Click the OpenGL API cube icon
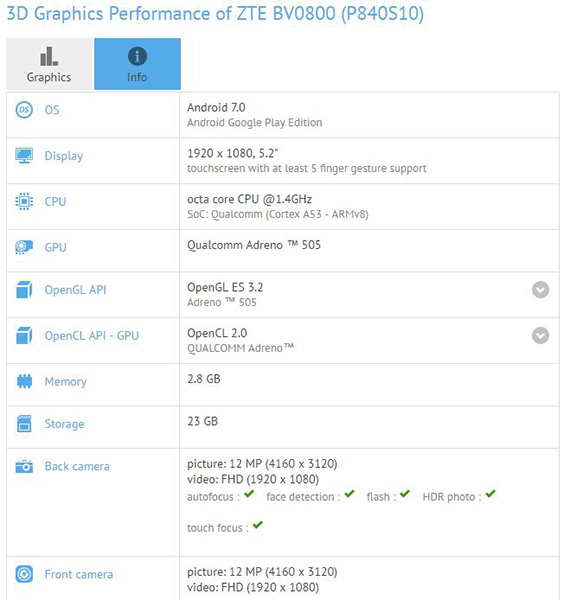This screenshot has width=564, height=600. 24,290
